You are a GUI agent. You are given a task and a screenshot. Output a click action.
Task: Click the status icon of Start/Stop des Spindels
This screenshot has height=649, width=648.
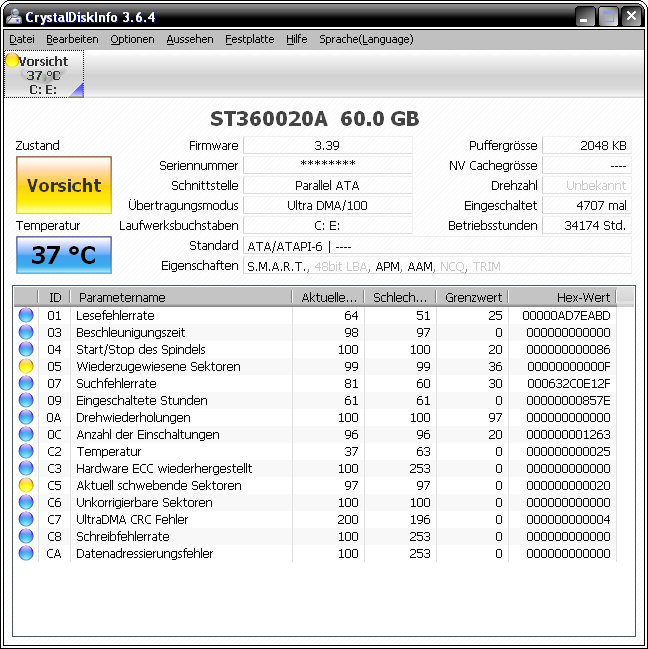tap(26, 349)
